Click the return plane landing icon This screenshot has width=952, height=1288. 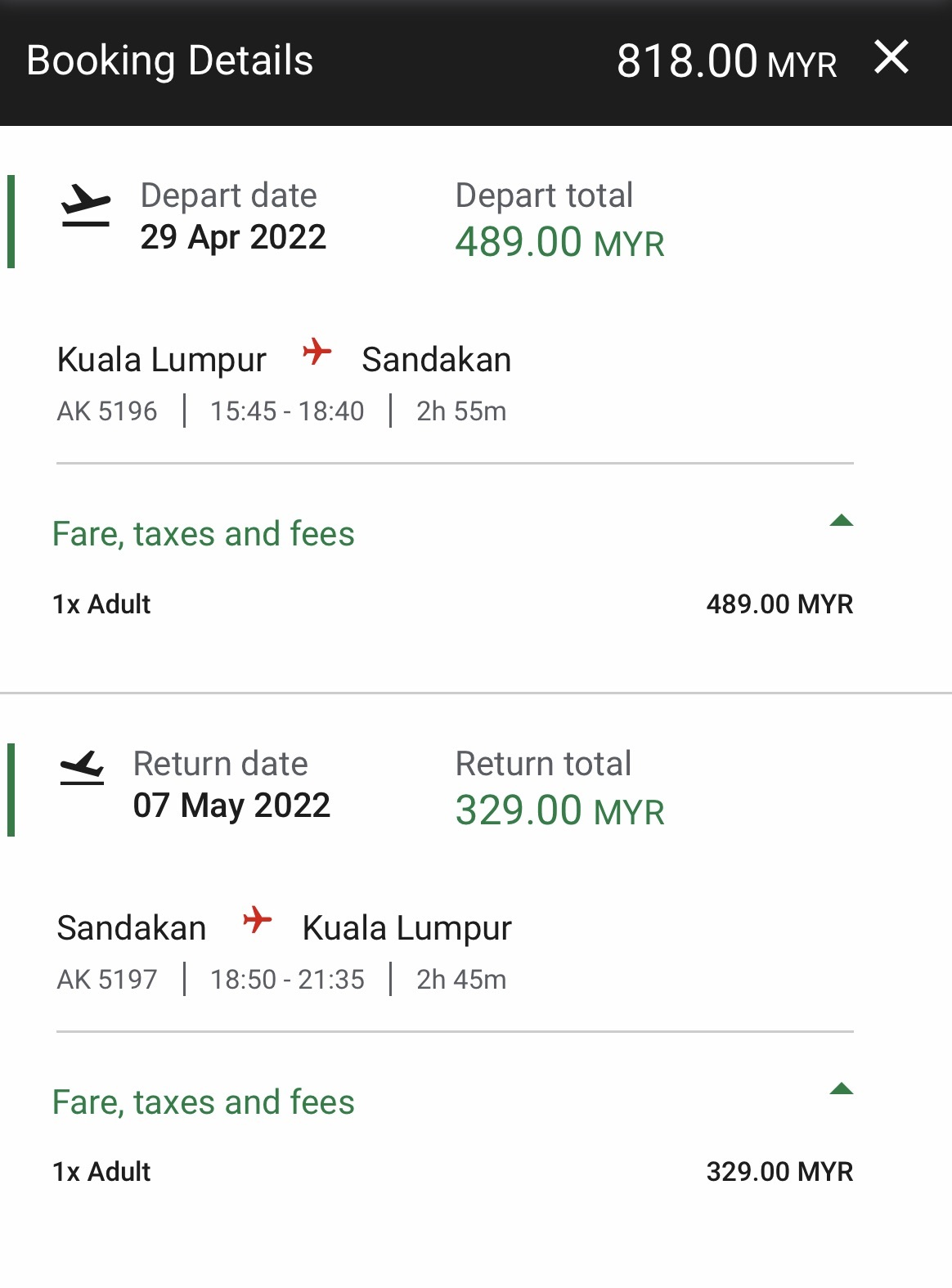(x=82, y=770)
